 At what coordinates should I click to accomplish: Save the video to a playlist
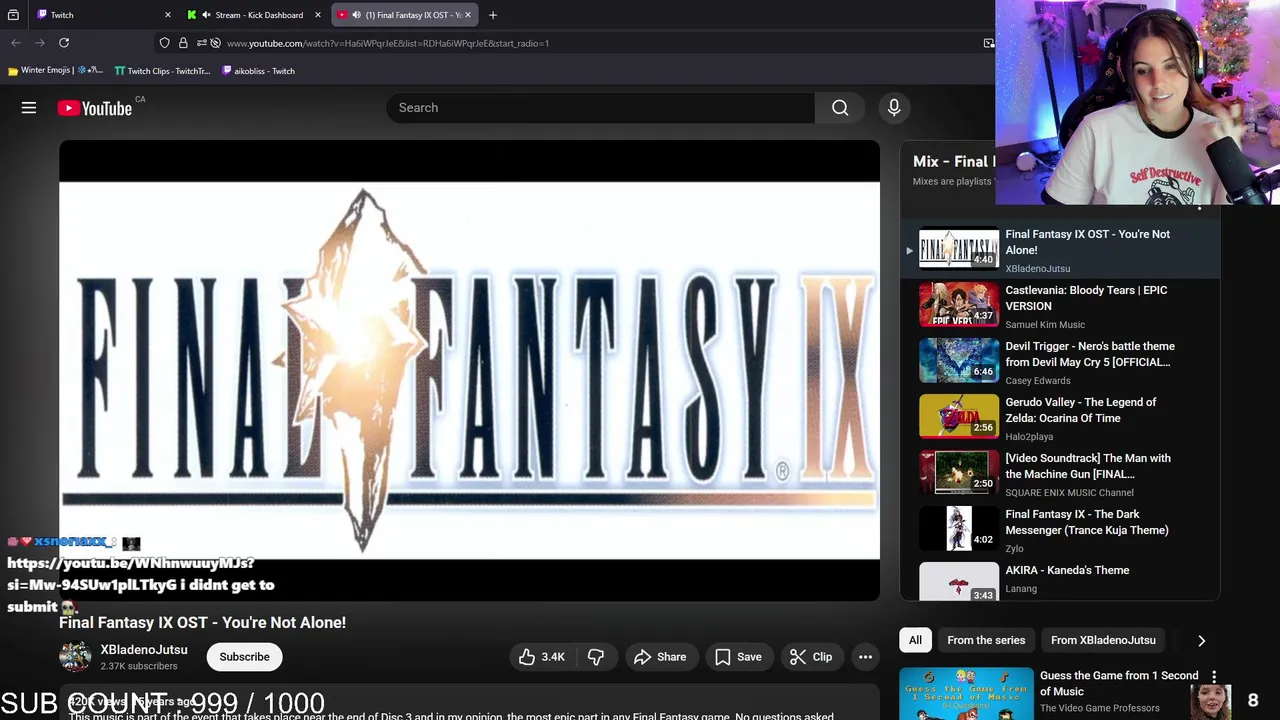click(x=738, y=657)
